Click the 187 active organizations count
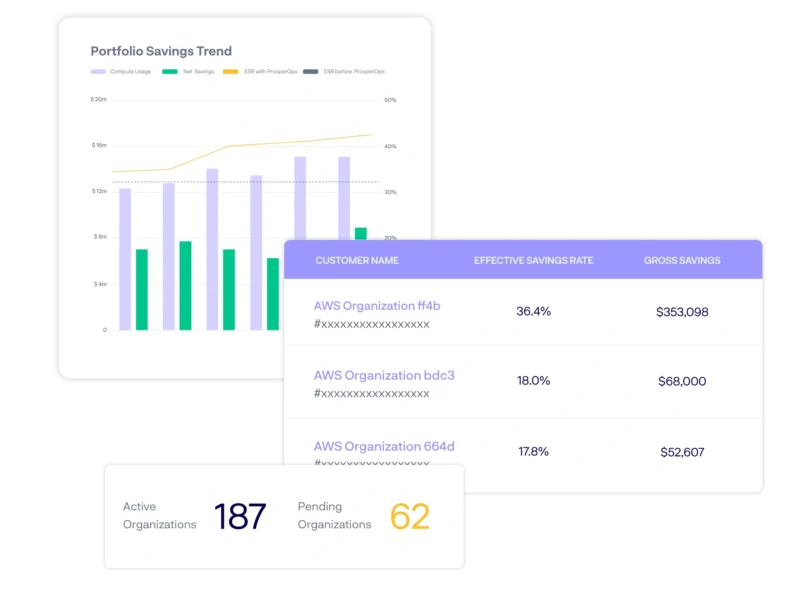This screenshot has height=598, width=810. tap(240, 516)
